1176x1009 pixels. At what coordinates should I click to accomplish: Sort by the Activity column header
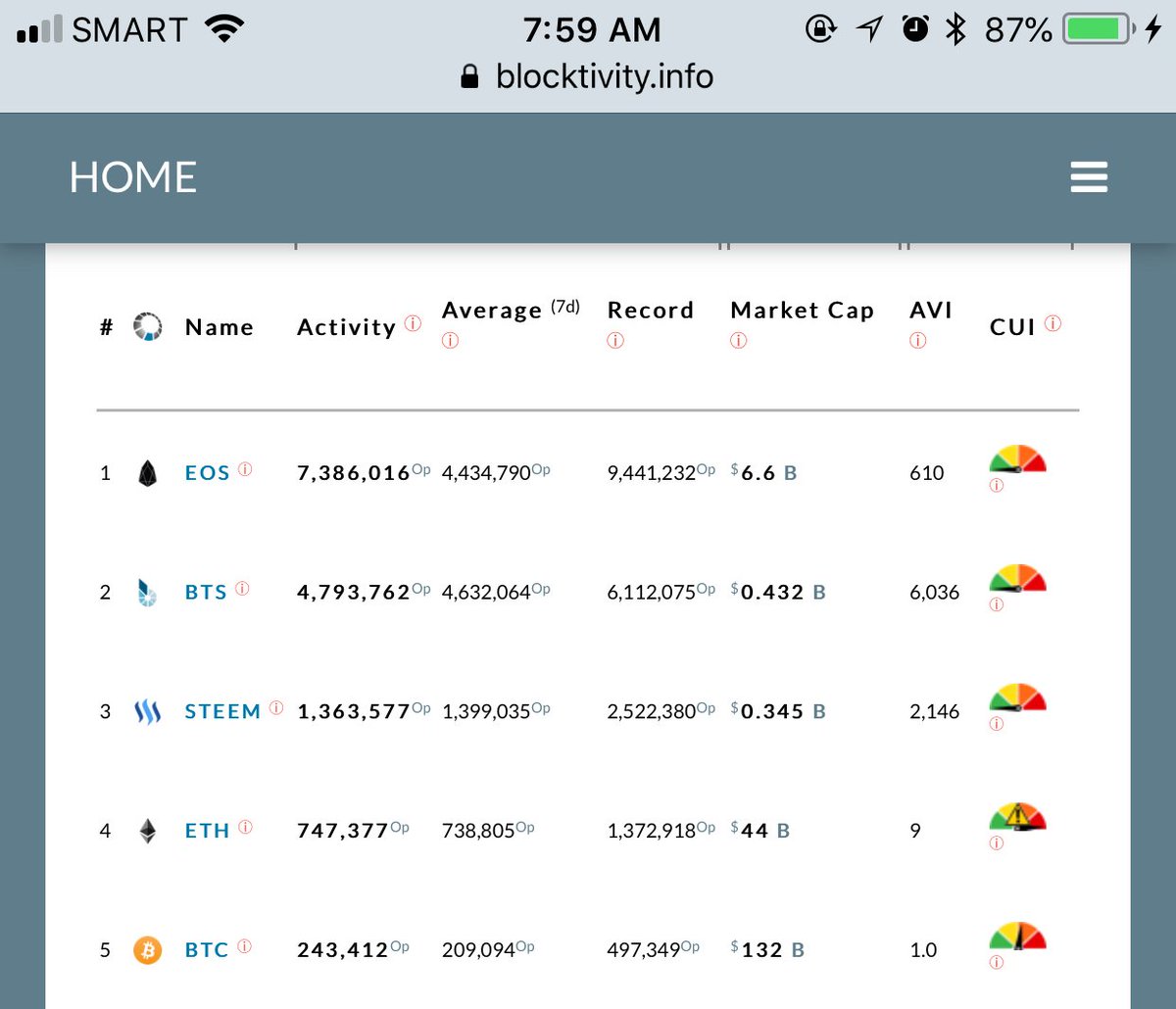(x=347, y=327)
